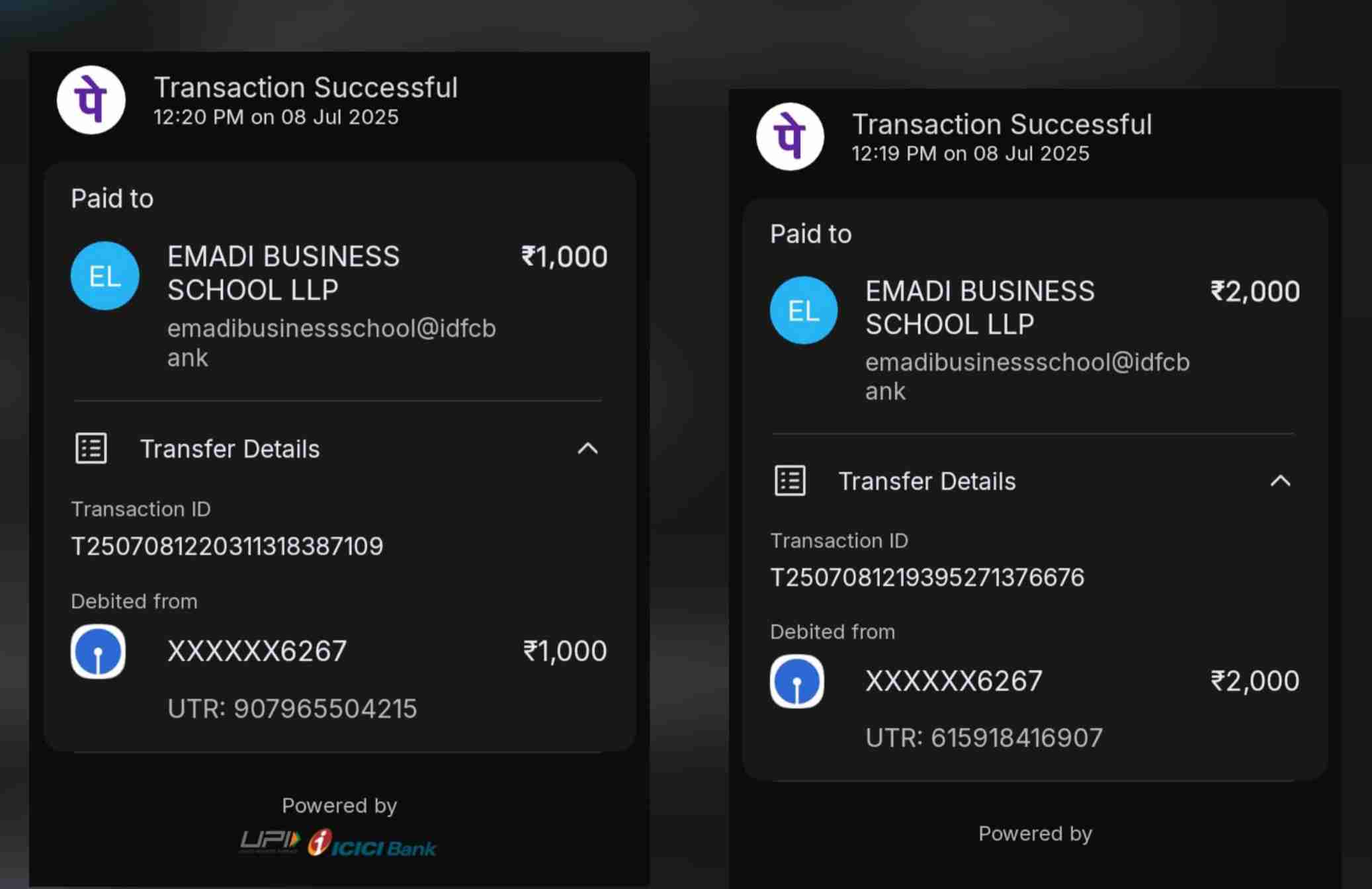
Task: Click SBI bank icon beside ₹2,000 debit
Action: coord(797,681)
